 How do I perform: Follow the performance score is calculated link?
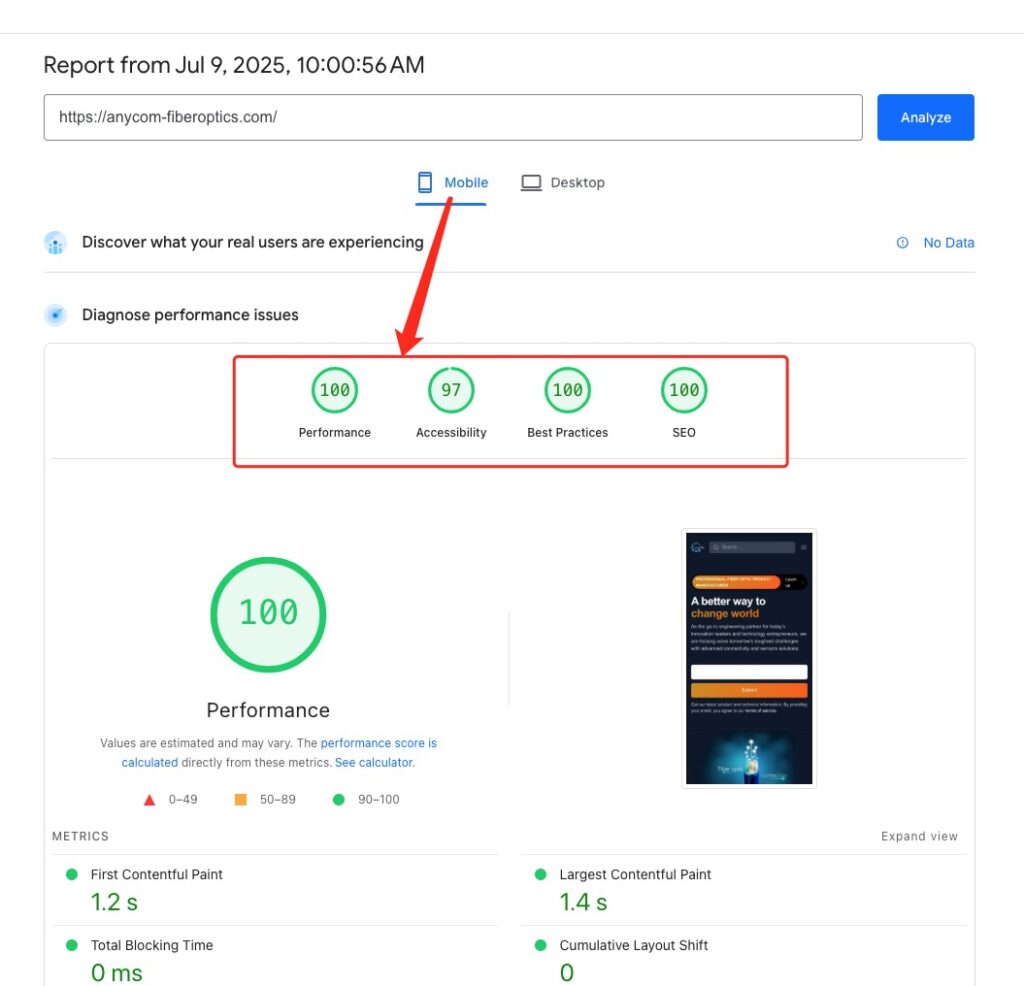379,743
